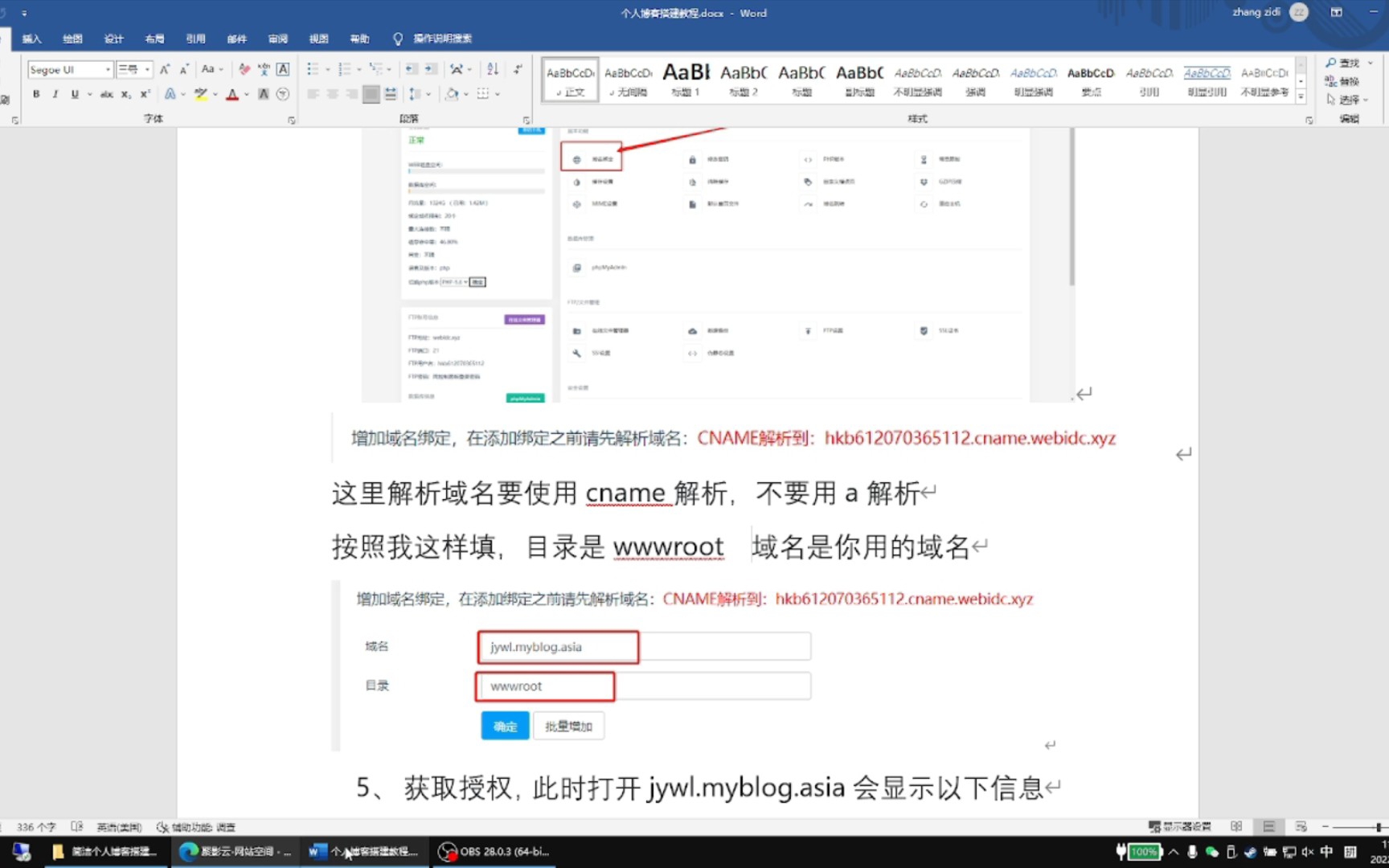Open Styles pane launcher
The image size is (1389, 868).
(x=1309, y=120)
